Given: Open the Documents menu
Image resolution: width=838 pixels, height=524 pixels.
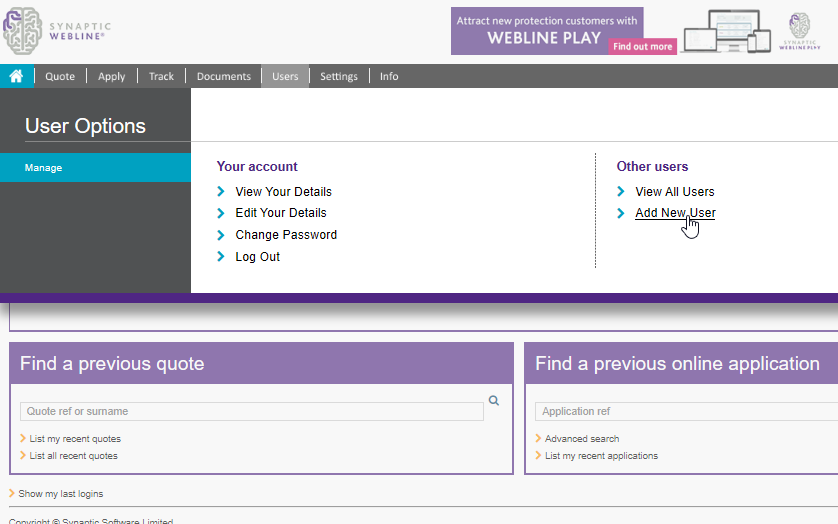Looking at the screenshot, I should tap(223, 76).
